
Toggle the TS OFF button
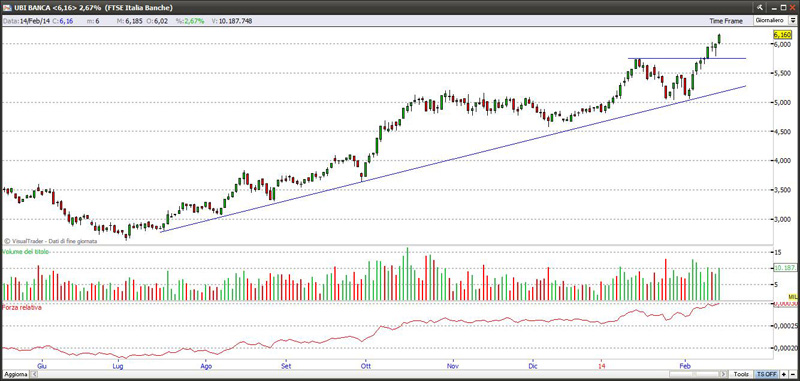click(766, 374)
